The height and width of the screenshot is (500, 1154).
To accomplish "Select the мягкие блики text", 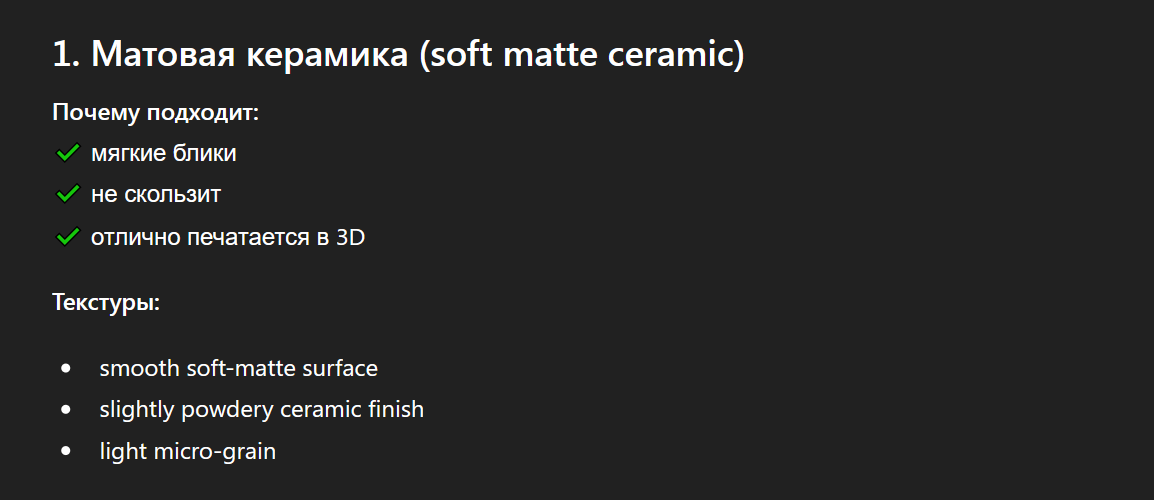I will [x=164, y=154].
